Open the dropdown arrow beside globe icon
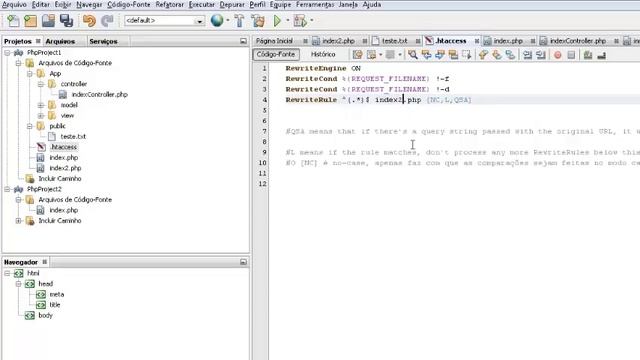This screenshot has height=360, width=640. coord(228,20)
